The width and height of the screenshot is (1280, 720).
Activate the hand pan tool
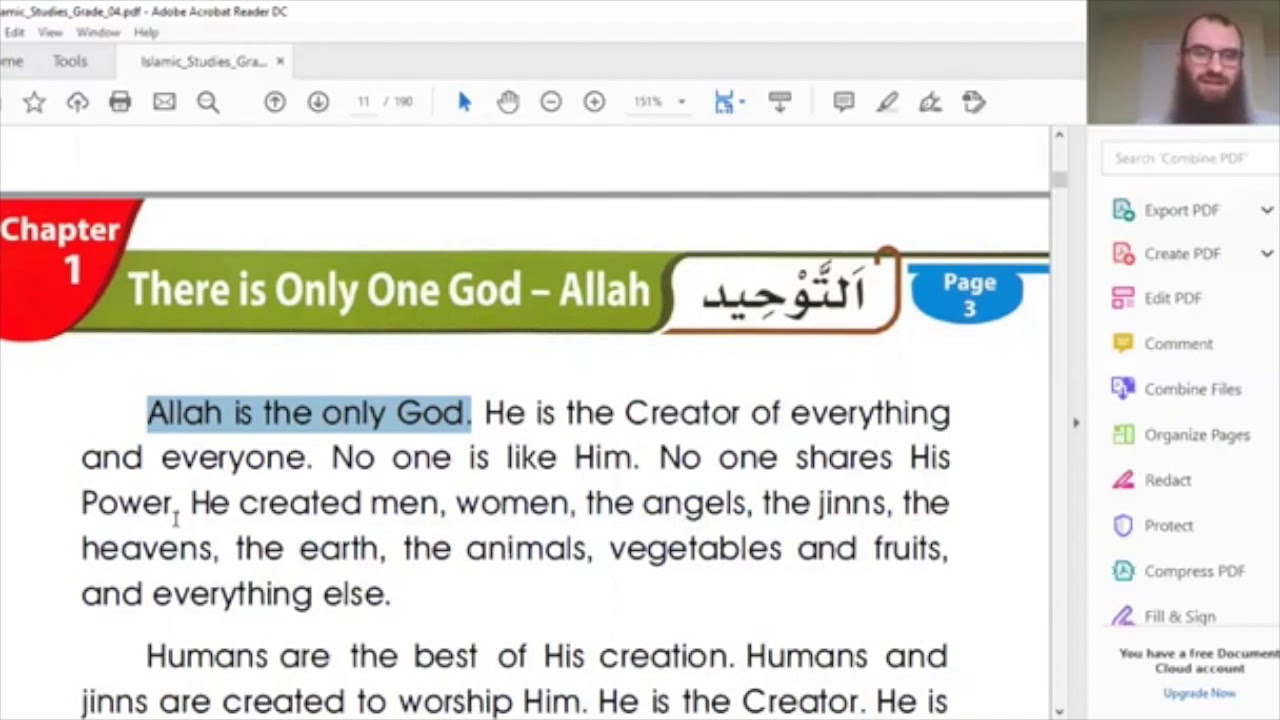click(x=508, y=102)
